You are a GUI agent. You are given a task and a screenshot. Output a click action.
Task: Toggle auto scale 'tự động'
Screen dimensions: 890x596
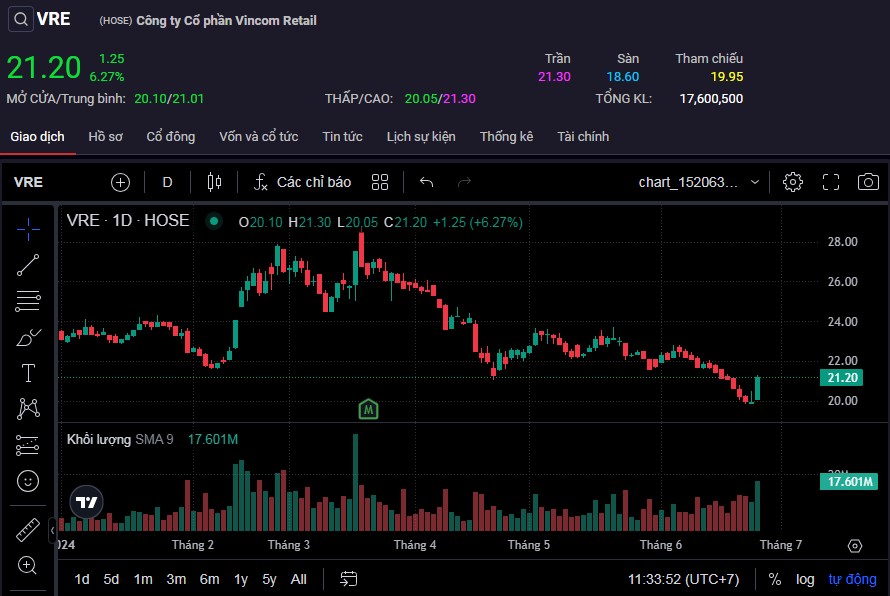[852, 579]
